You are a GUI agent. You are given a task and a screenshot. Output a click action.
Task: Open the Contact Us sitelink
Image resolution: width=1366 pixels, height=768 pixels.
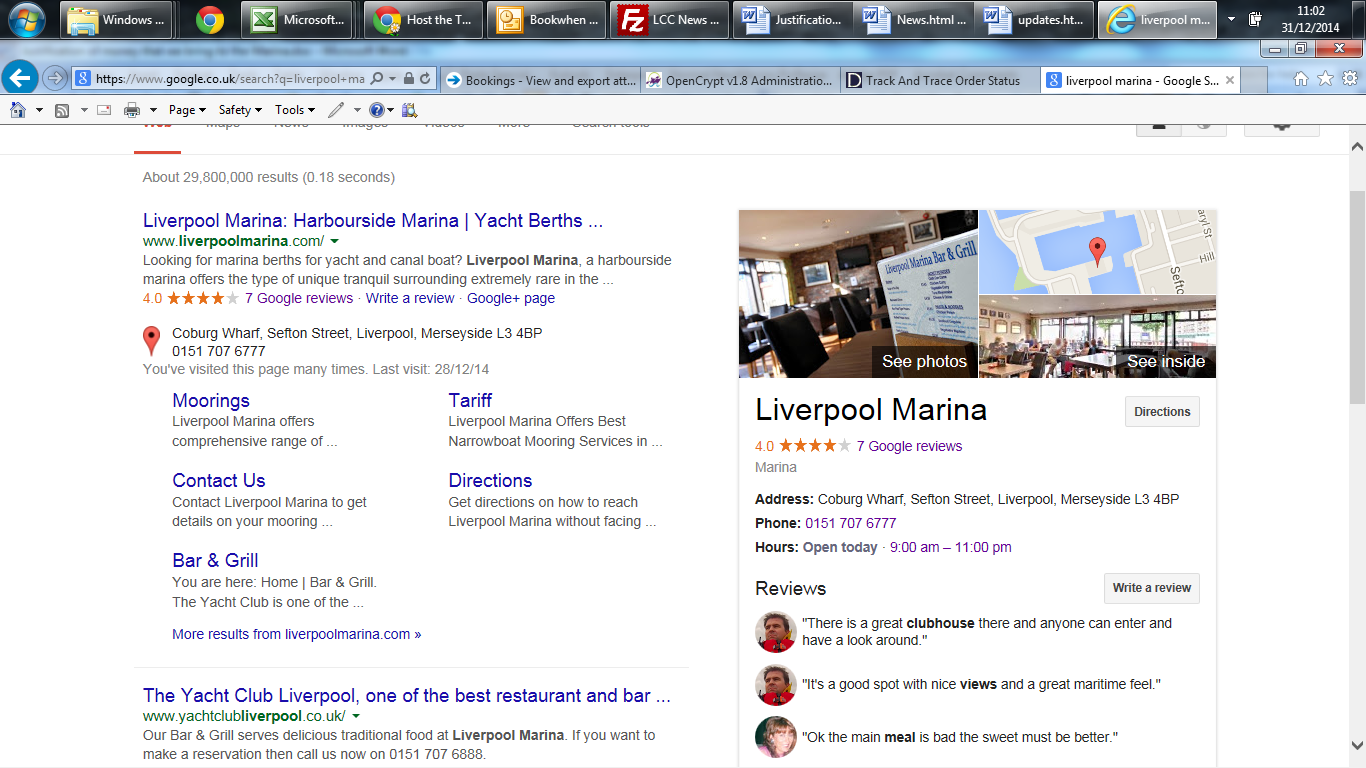click(x=219, y=480)
